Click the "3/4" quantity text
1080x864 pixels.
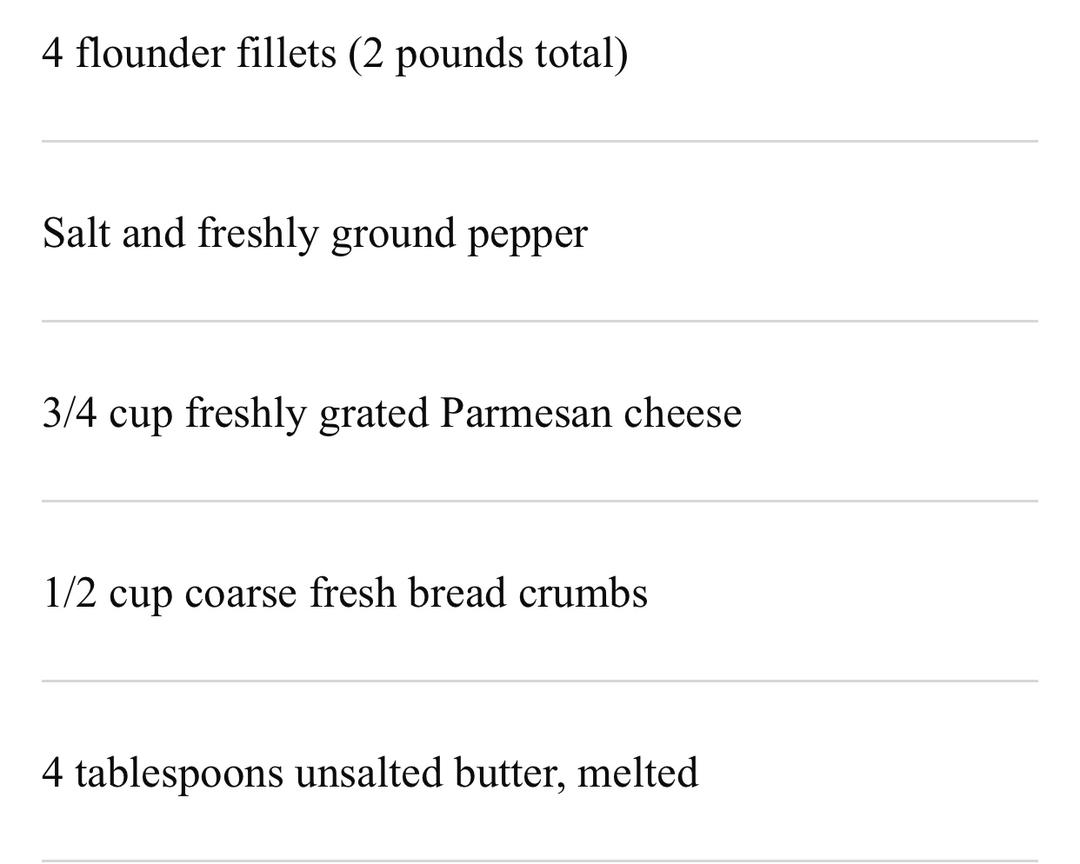(70, 413)
